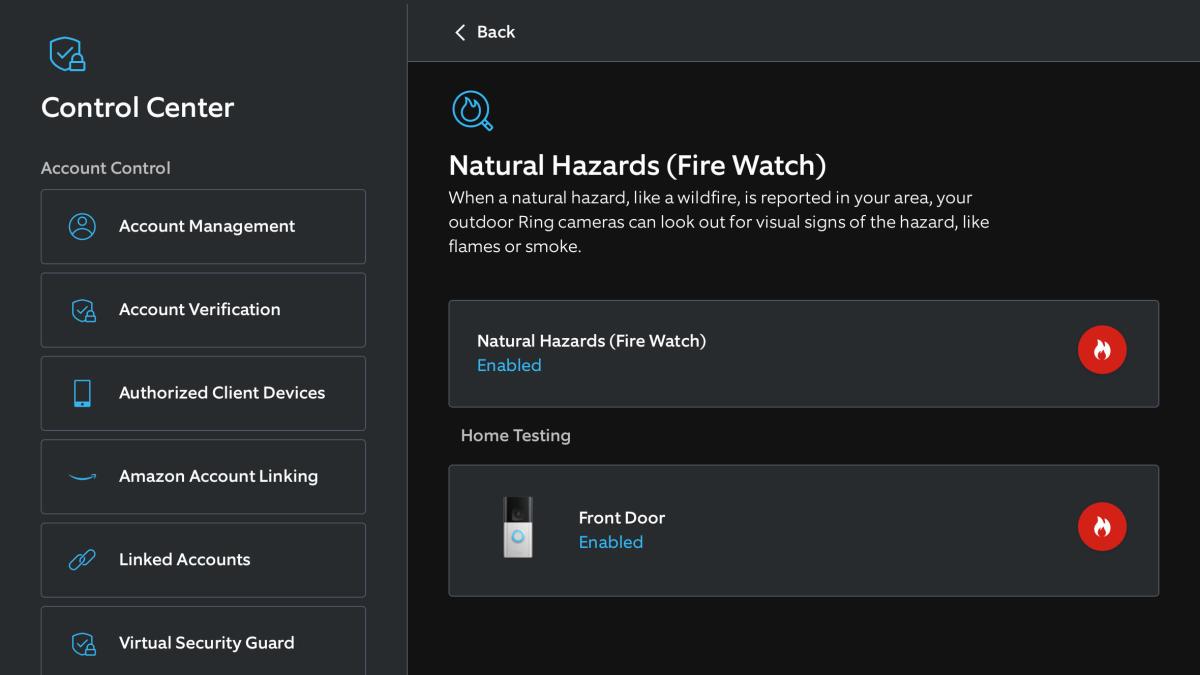Open Amazon Account Linking
Viewport: 1200px width, 675px height.
tap(203, 477)
